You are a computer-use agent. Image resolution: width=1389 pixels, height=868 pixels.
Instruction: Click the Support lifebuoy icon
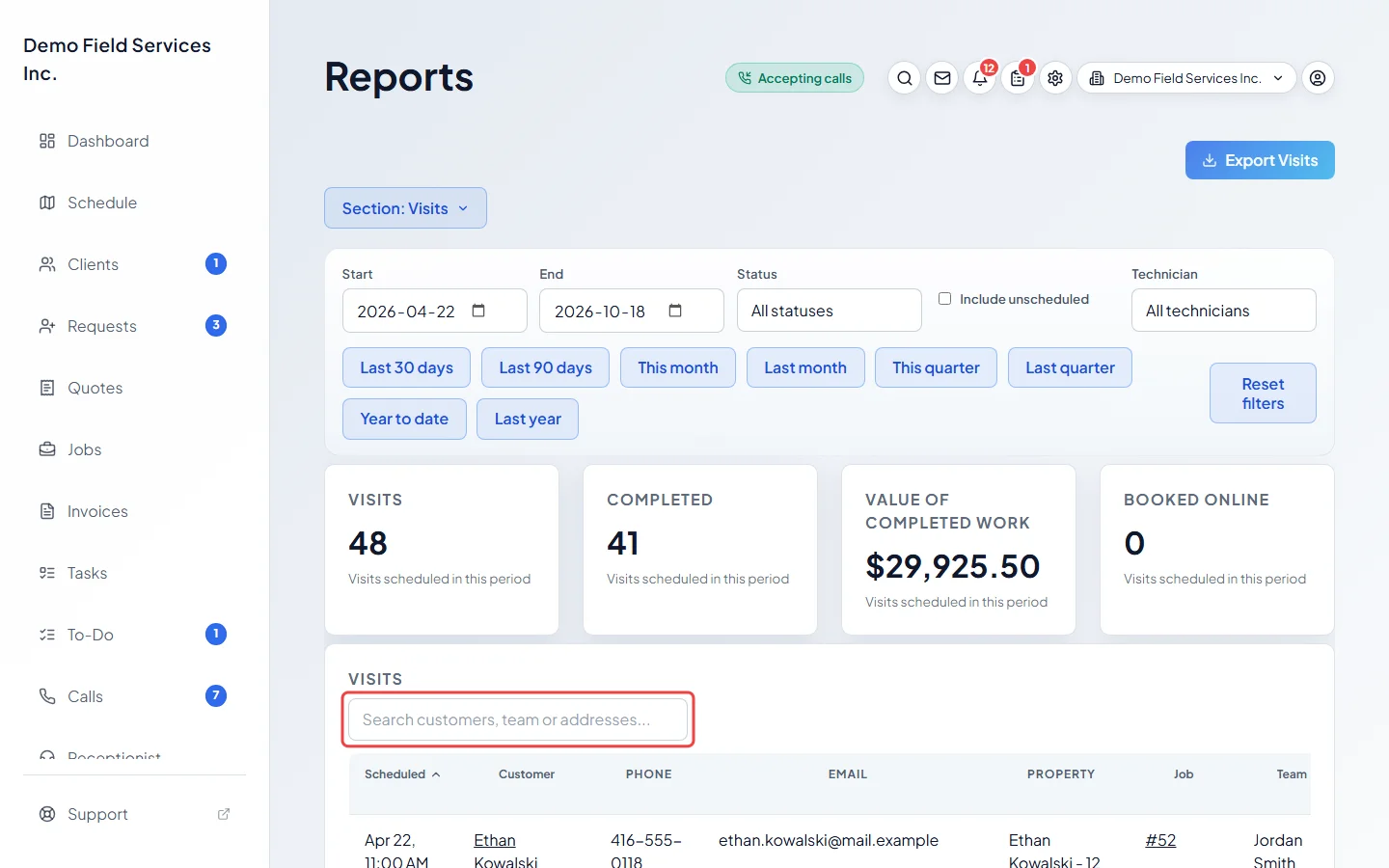point(47,814)
